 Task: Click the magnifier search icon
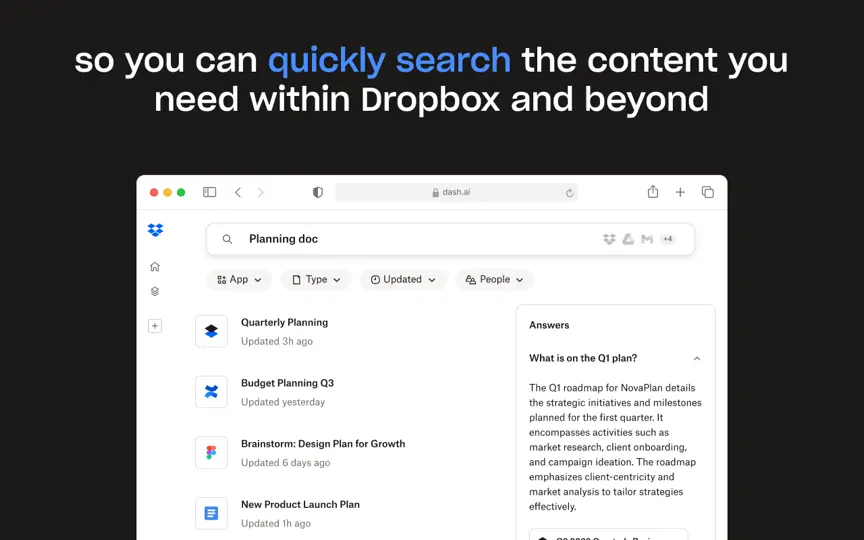pyautogui.click(x=227, y=239)
